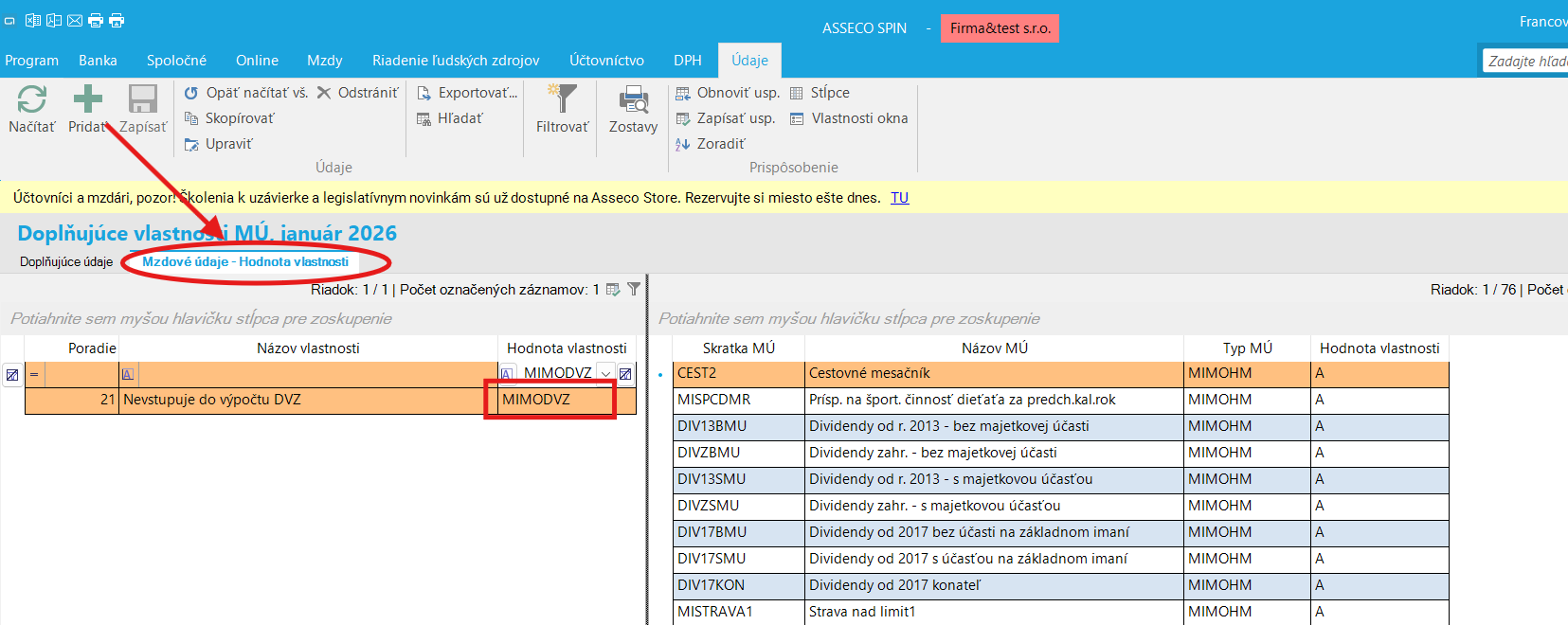Click the envelope email icon in title bar
This screenshot has width=1568, height=625.
point(75,20)
